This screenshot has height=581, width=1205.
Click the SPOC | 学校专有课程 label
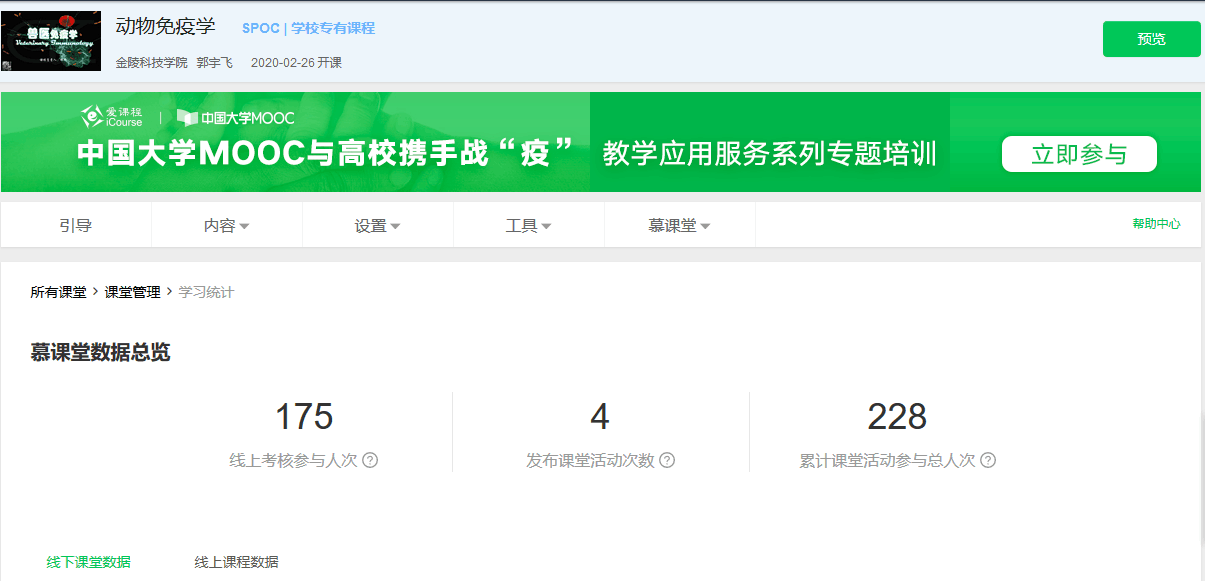pyautogui.click(x=308, y=28)
